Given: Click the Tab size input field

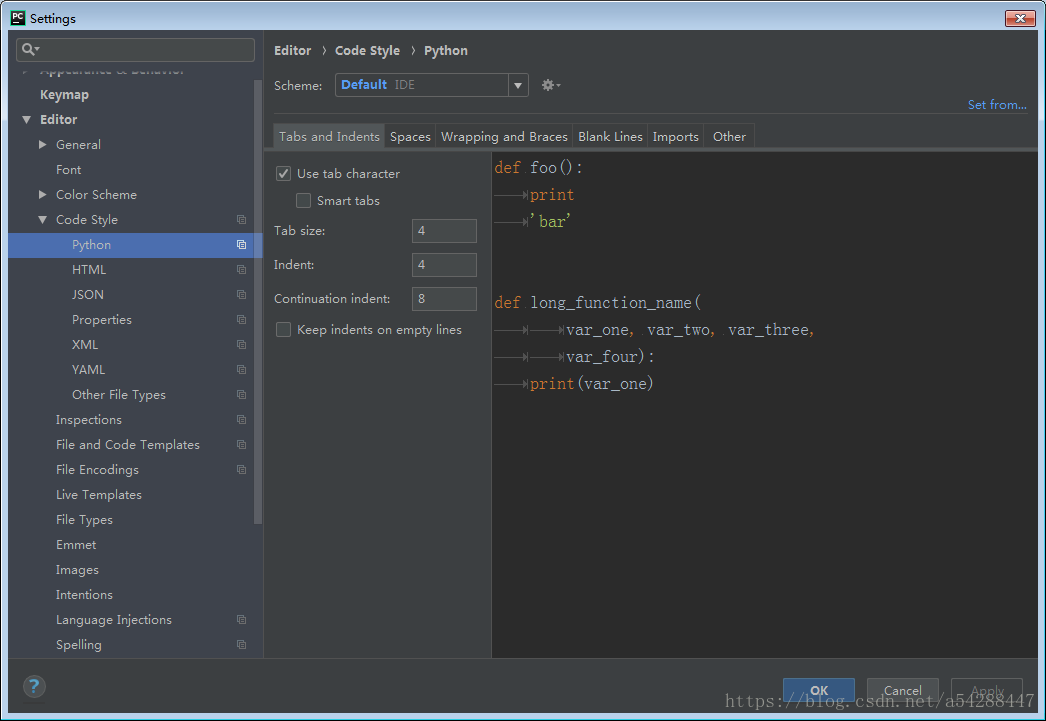Looking at the screenshot, I should (x=444, y=231).
